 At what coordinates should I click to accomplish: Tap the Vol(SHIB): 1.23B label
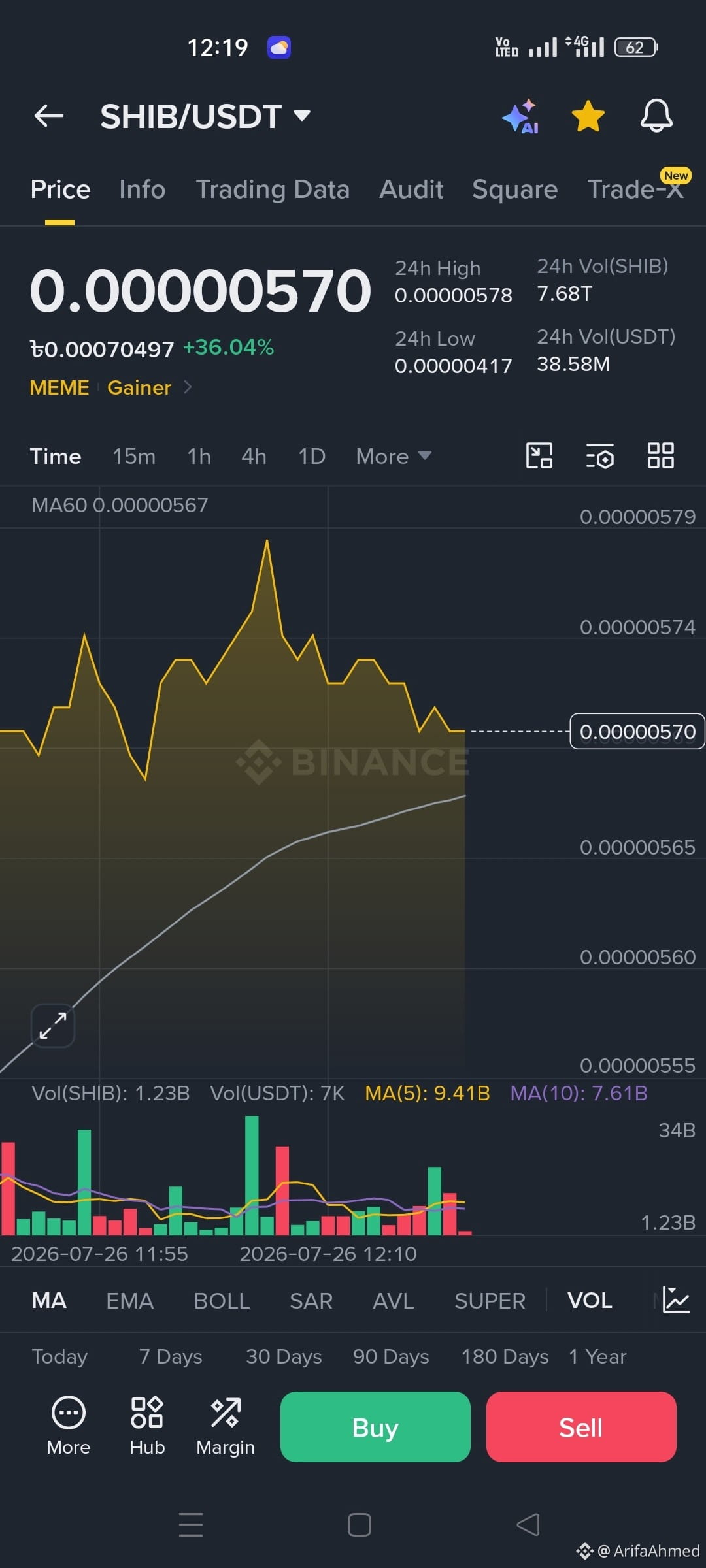pyautogui.click(x=110, y=1093)
